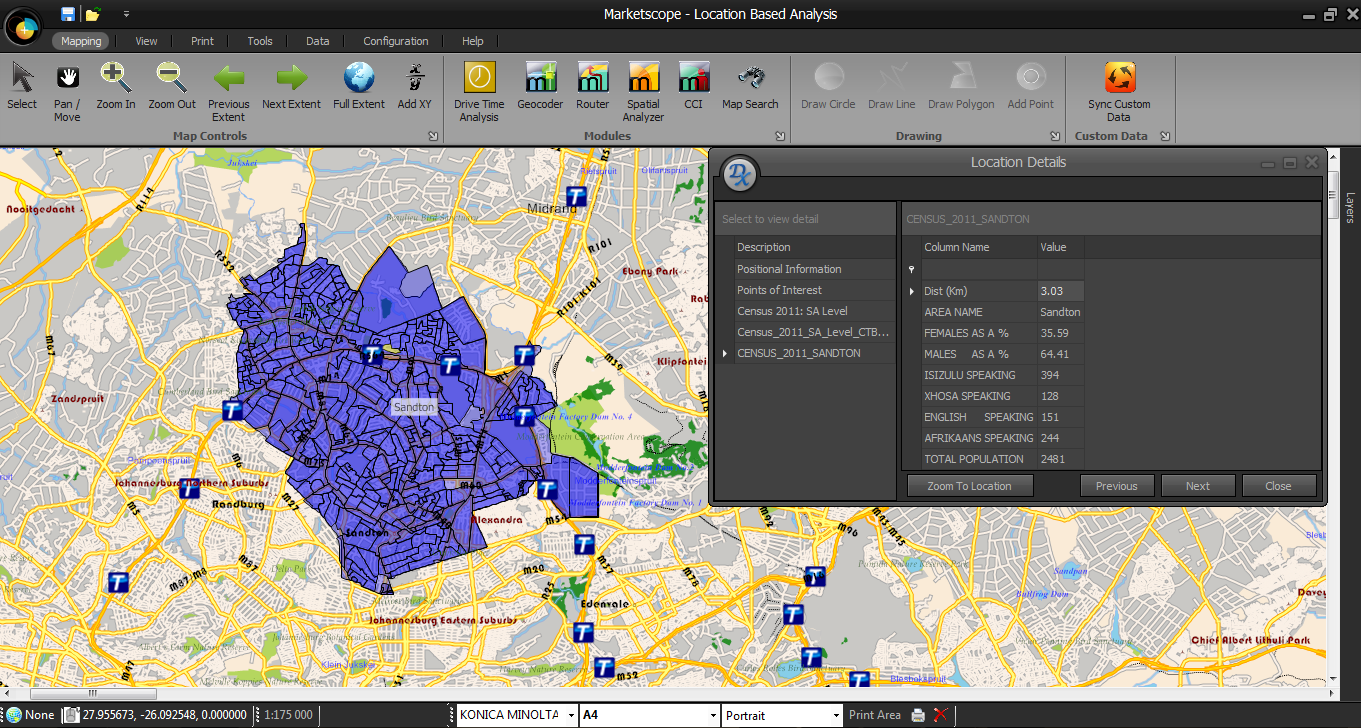Click the 1:175 000 scale in status bar

click(289, 715)
